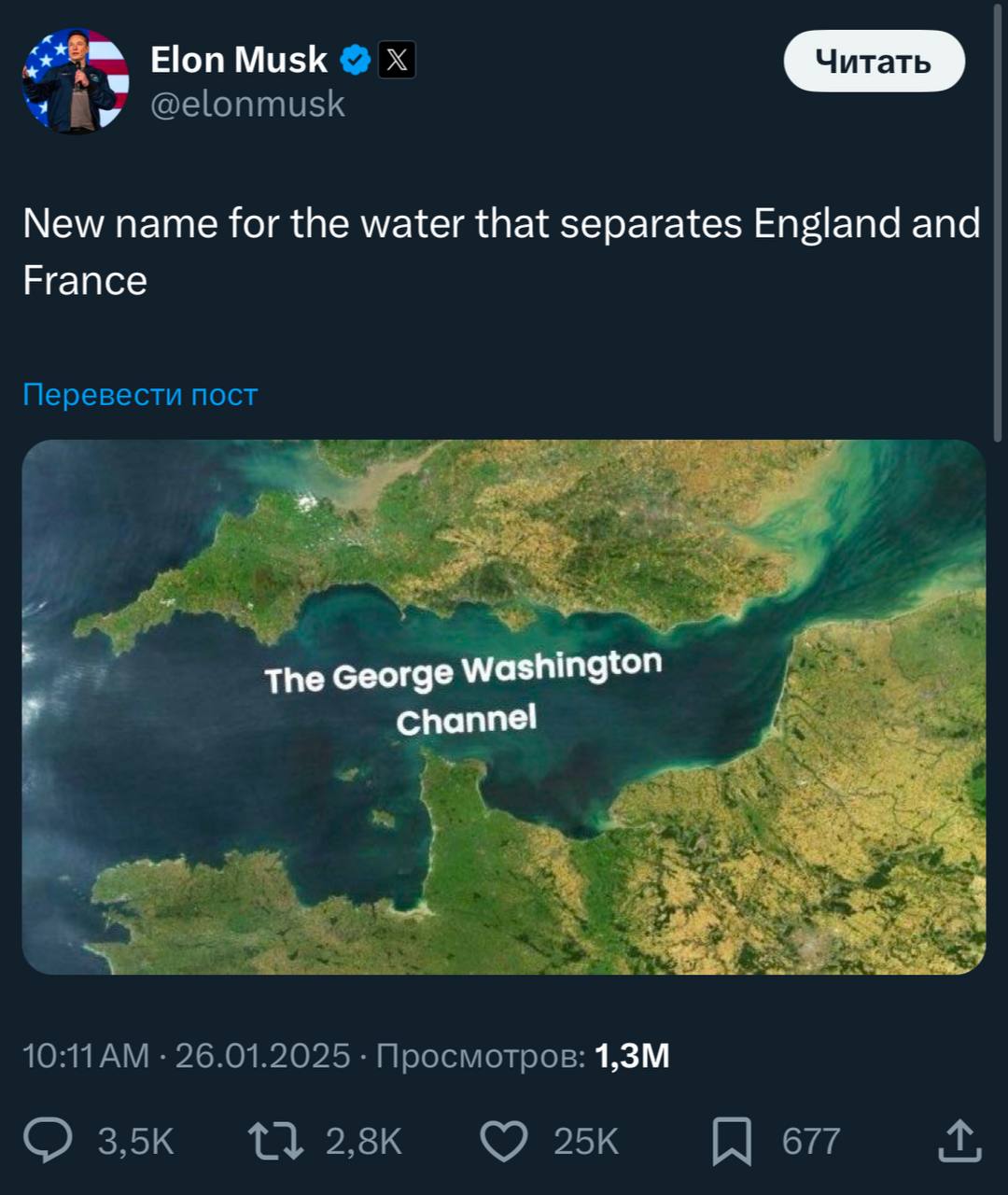This screenshot has width=1008, height=1195.
Task: Click the blue verified checkmark badge
Action: coord(355,61)
